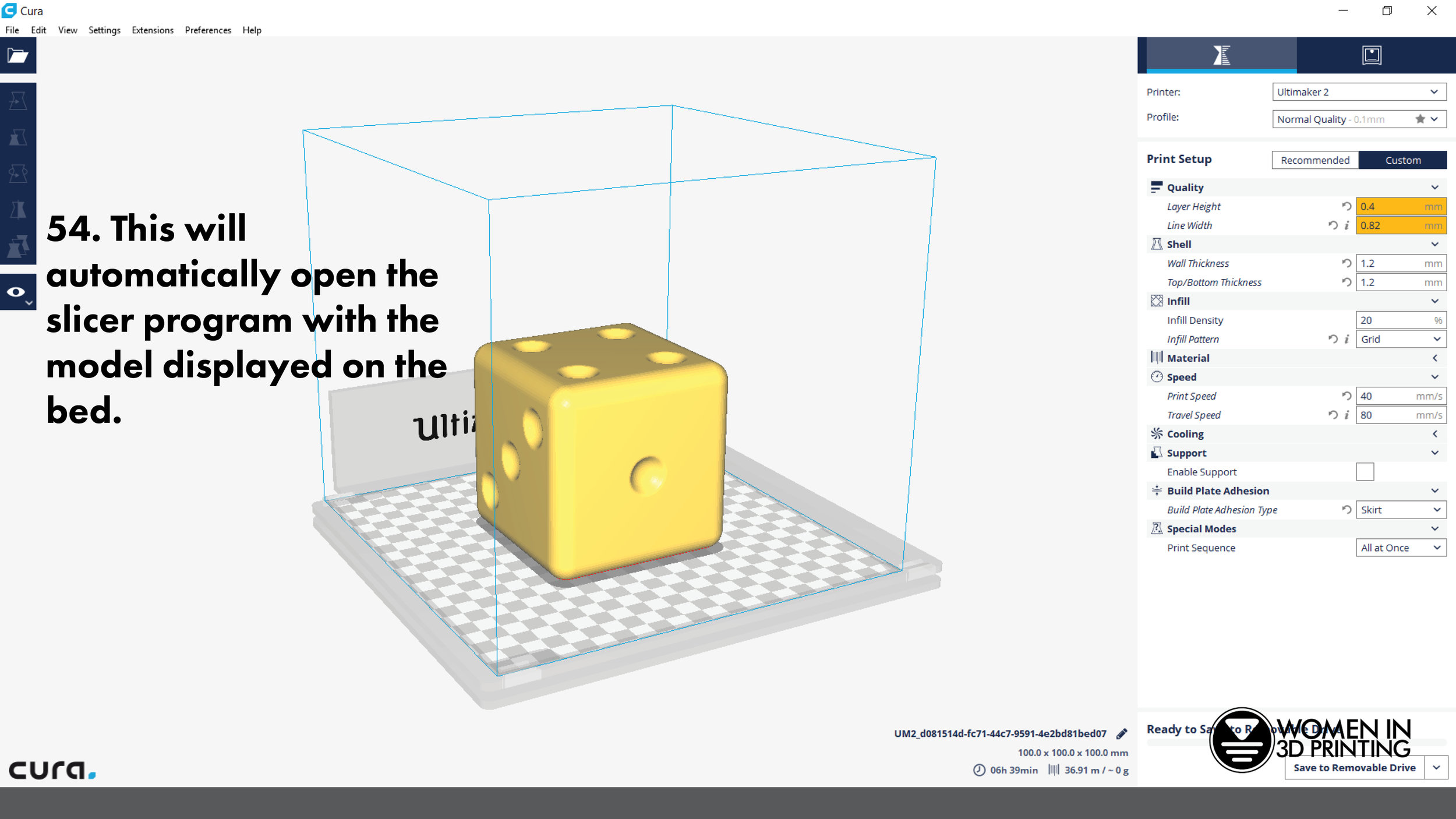
Task: Click the Preferences menu item
Action: [208, 30]
